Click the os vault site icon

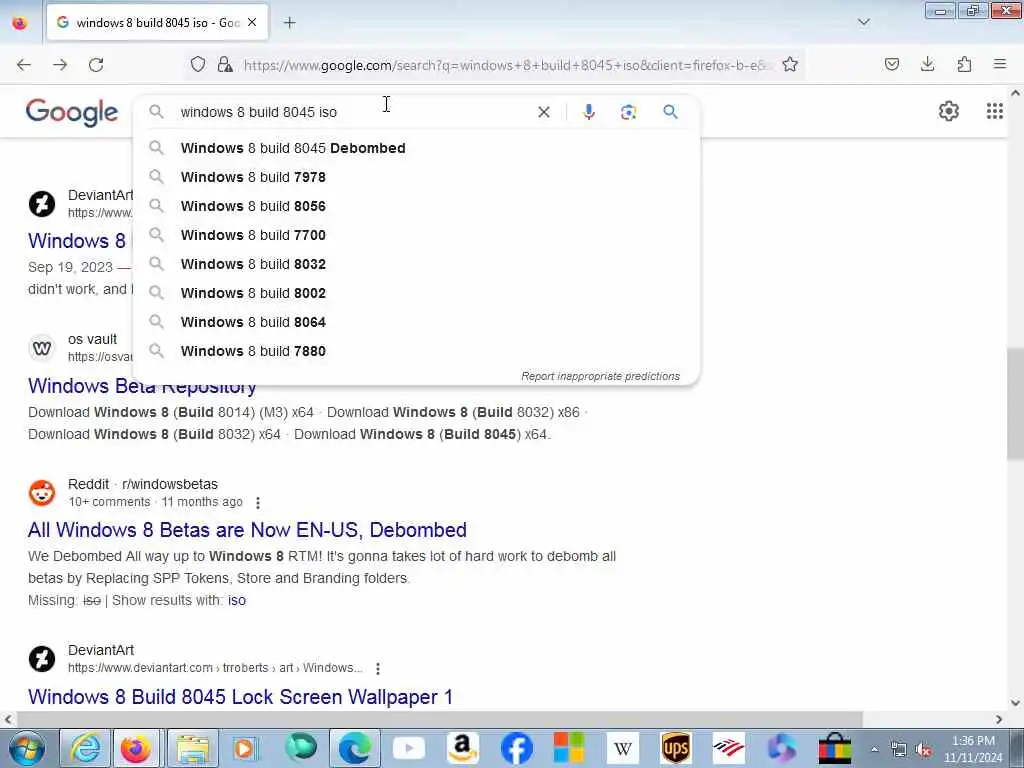click(42, 348)
